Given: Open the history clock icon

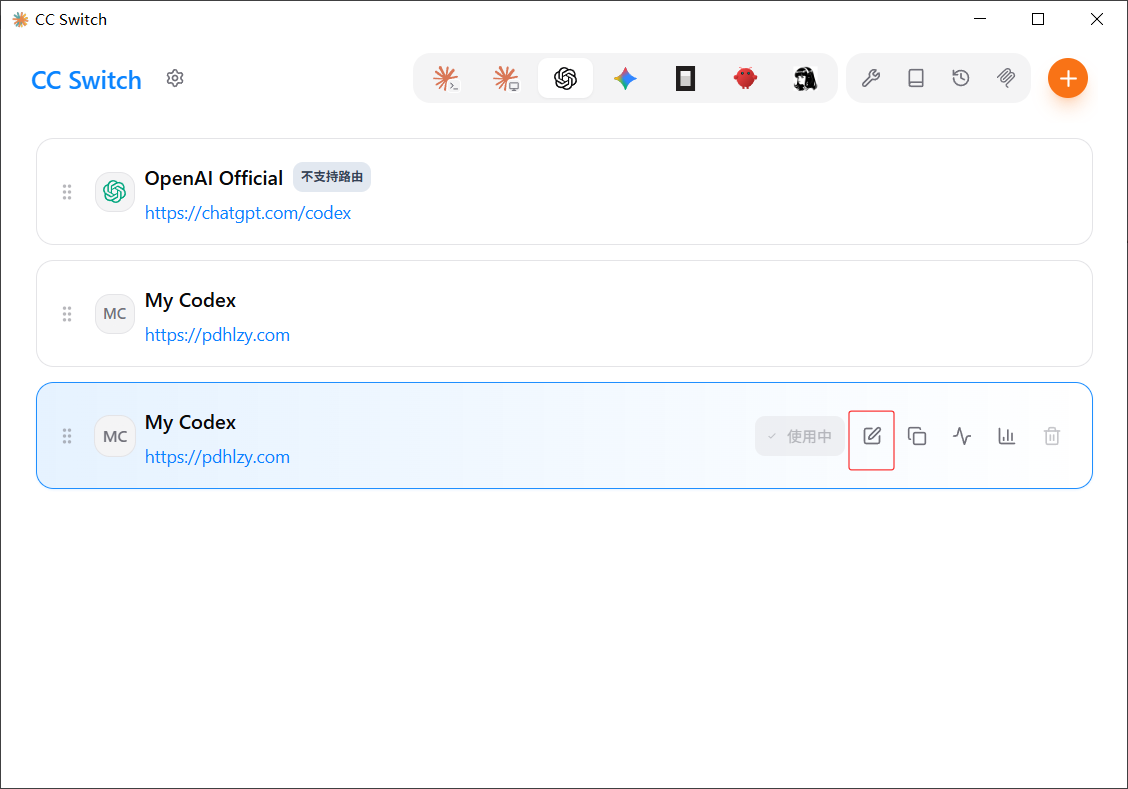Looking at the screenshot, I should (961, 78).
